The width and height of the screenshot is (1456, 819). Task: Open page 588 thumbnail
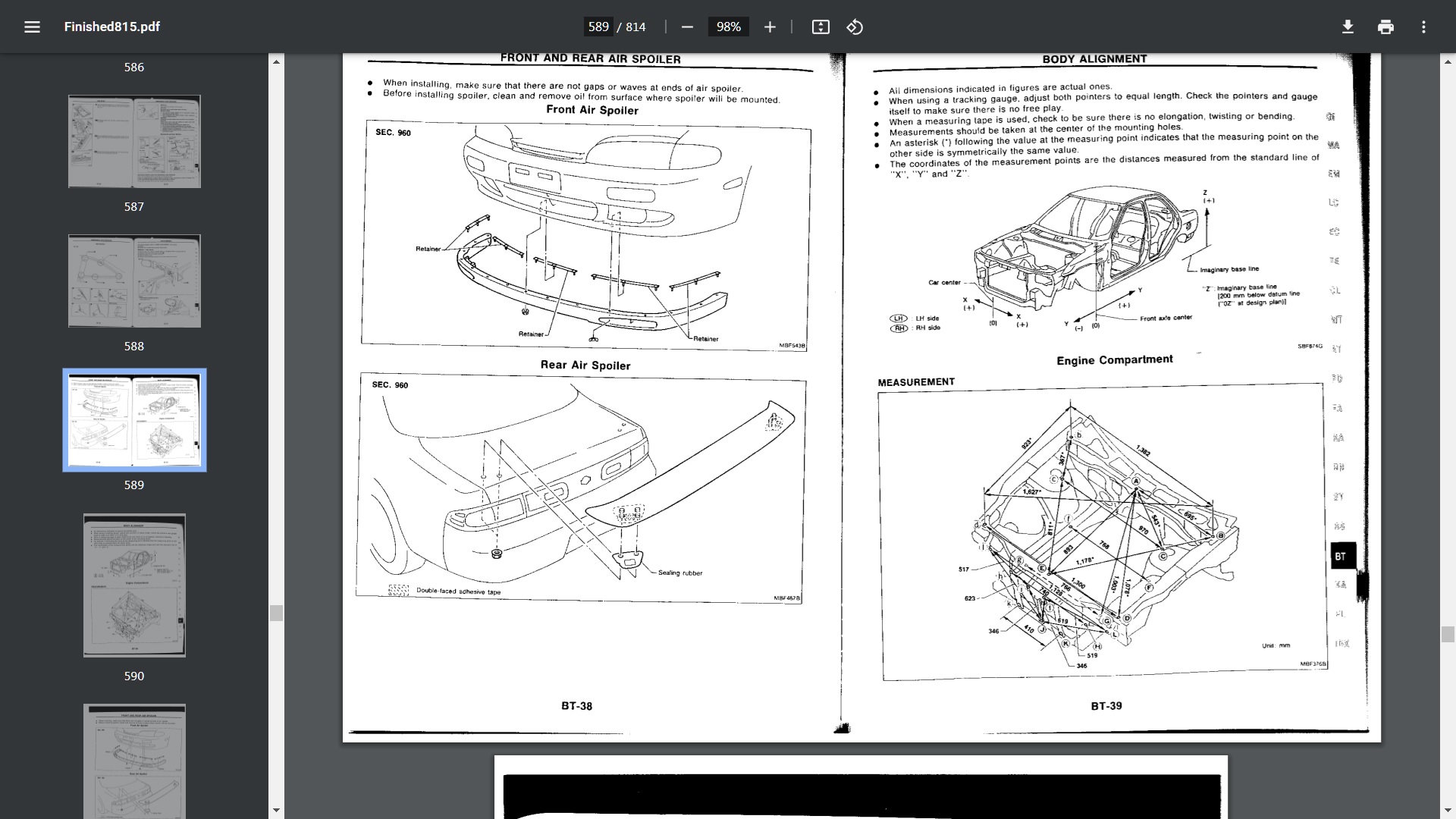[134, 281]
